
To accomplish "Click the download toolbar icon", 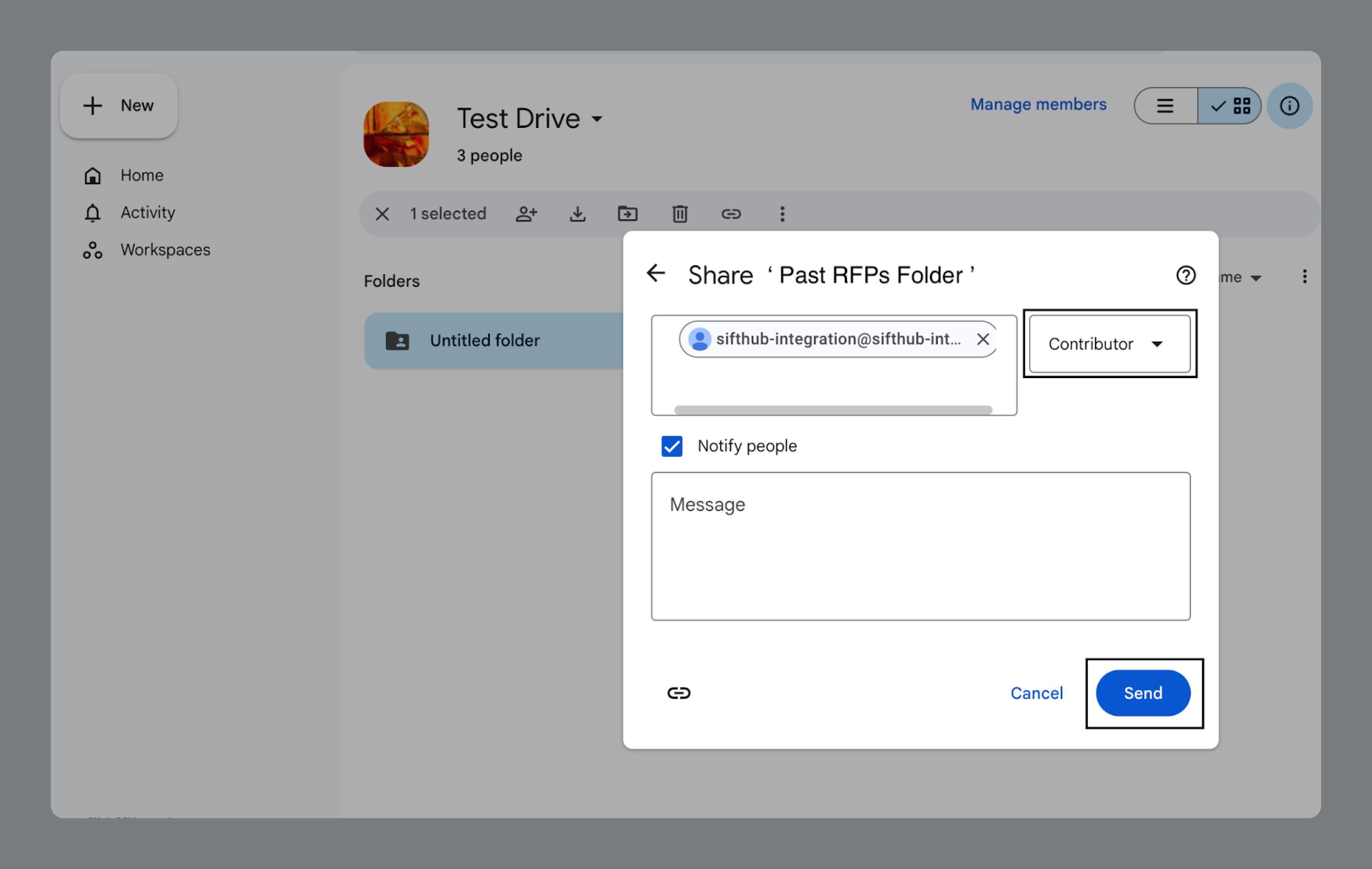I will tap(577, 214).
